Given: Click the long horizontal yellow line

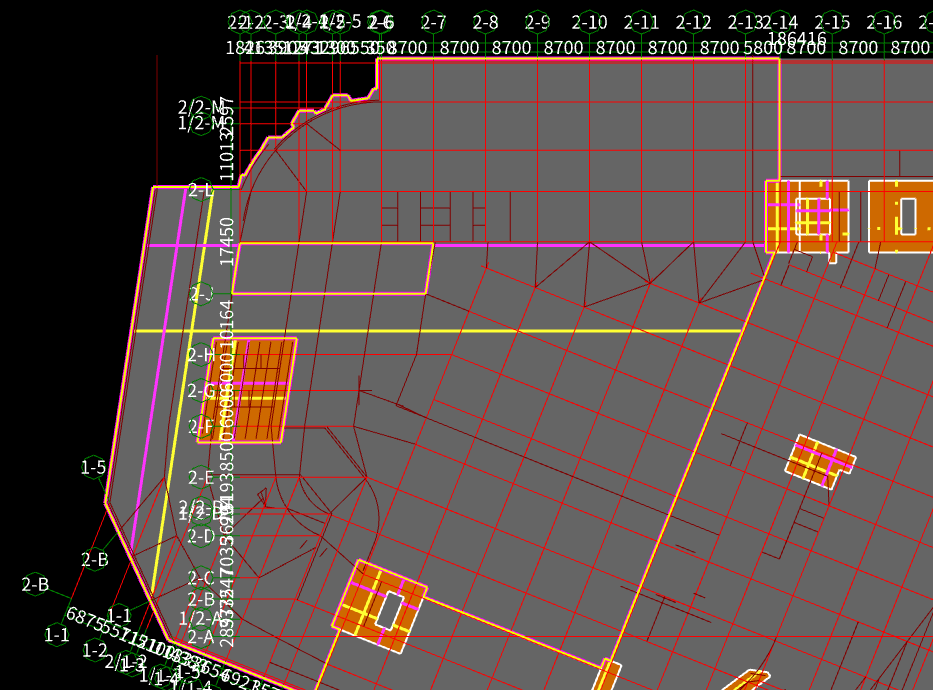Looking at the screenshot, I should [439, 331].
